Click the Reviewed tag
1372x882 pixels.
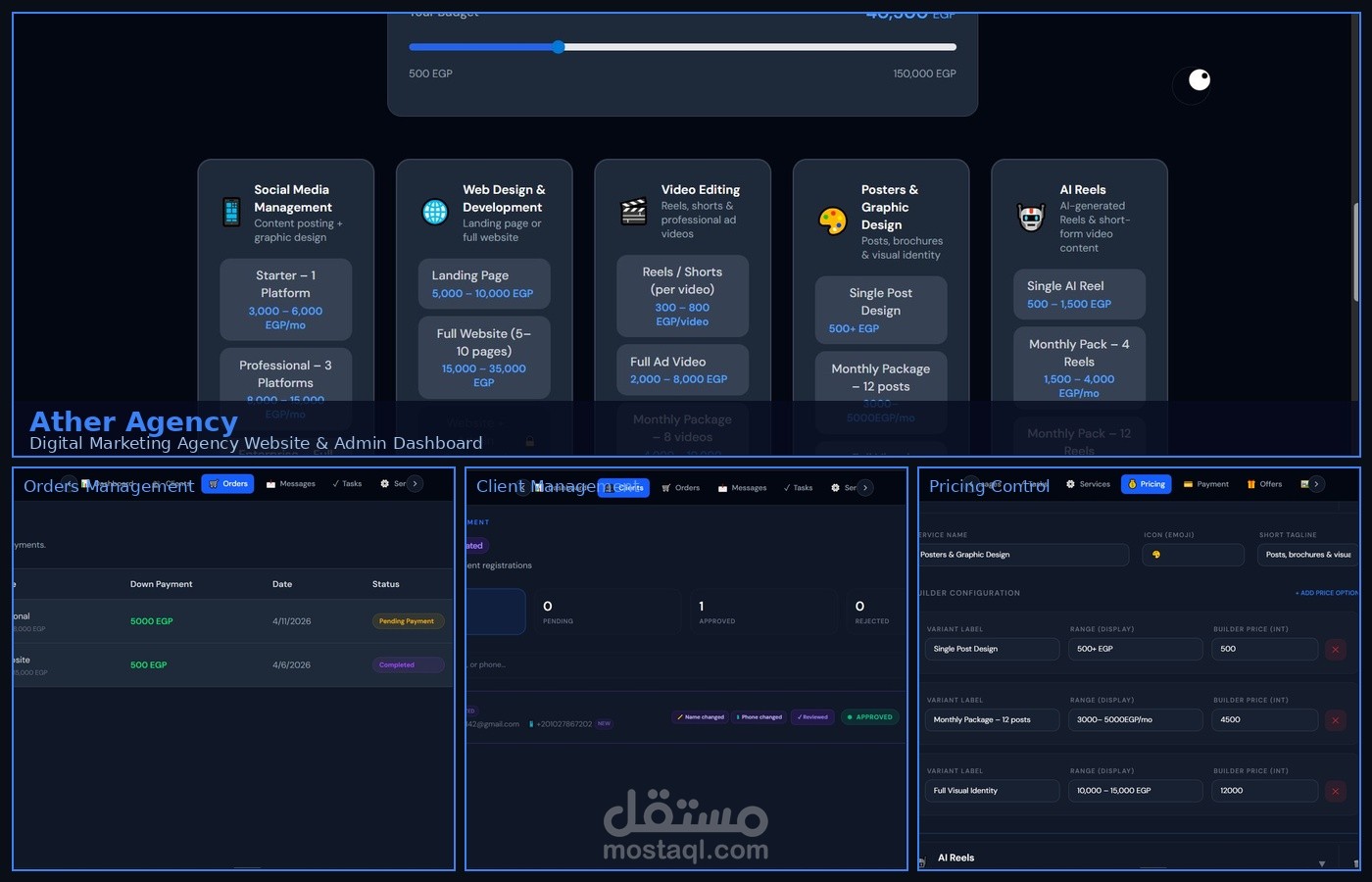812,716
